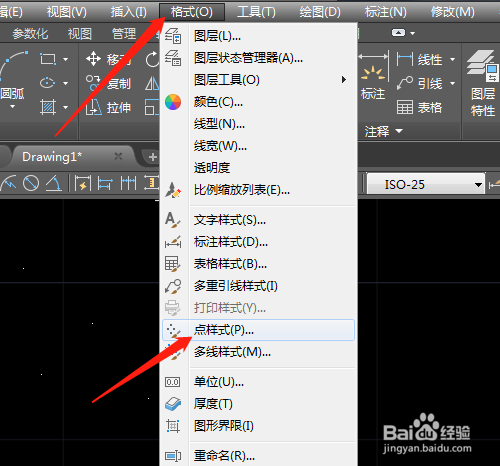Select 多线样式(M)... menu item
The width and height of the screenshot is (500, 466).
258,352
